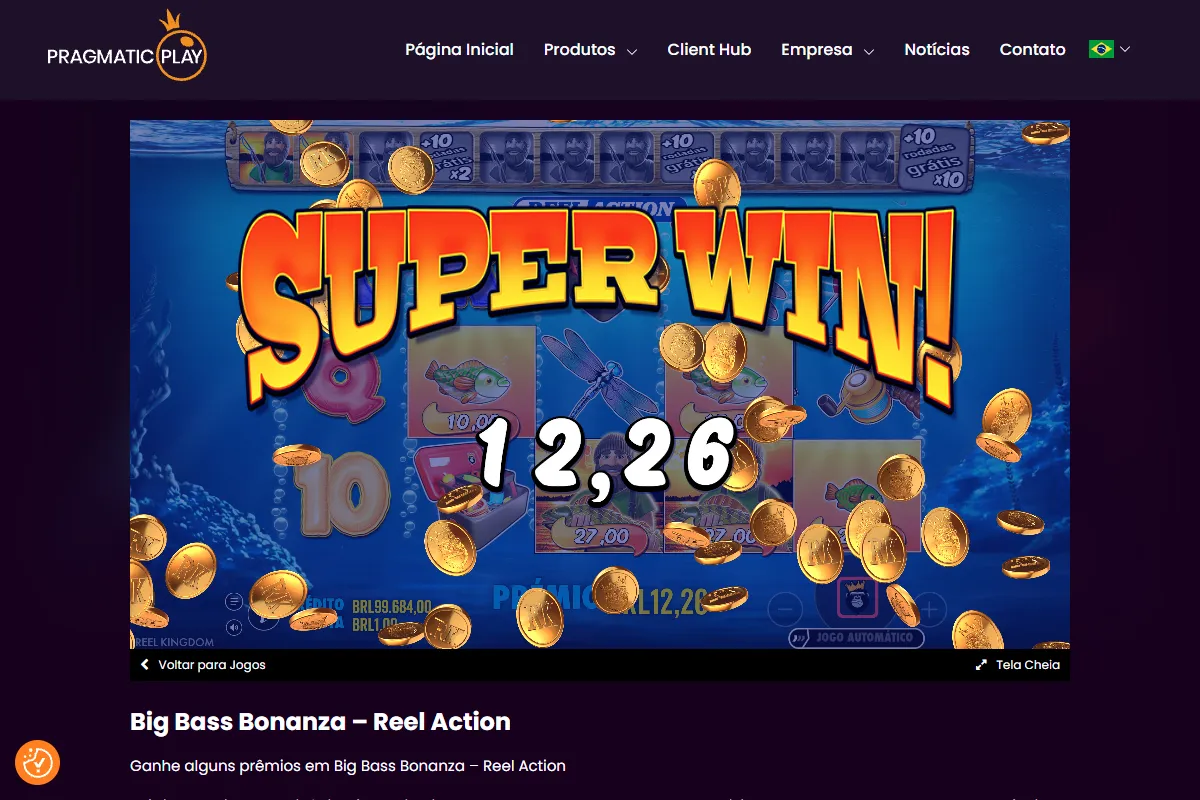The width and height of the screenshot is (1200, 800).
Task: Click the purple spin button icon
Action: (x=857, y=597)
